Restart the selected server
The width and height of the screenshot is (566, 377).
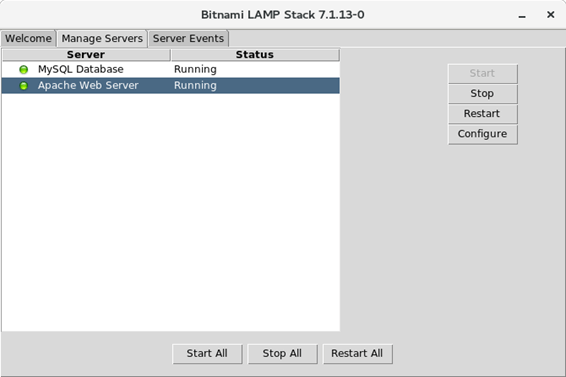click(x=483, y=114)
